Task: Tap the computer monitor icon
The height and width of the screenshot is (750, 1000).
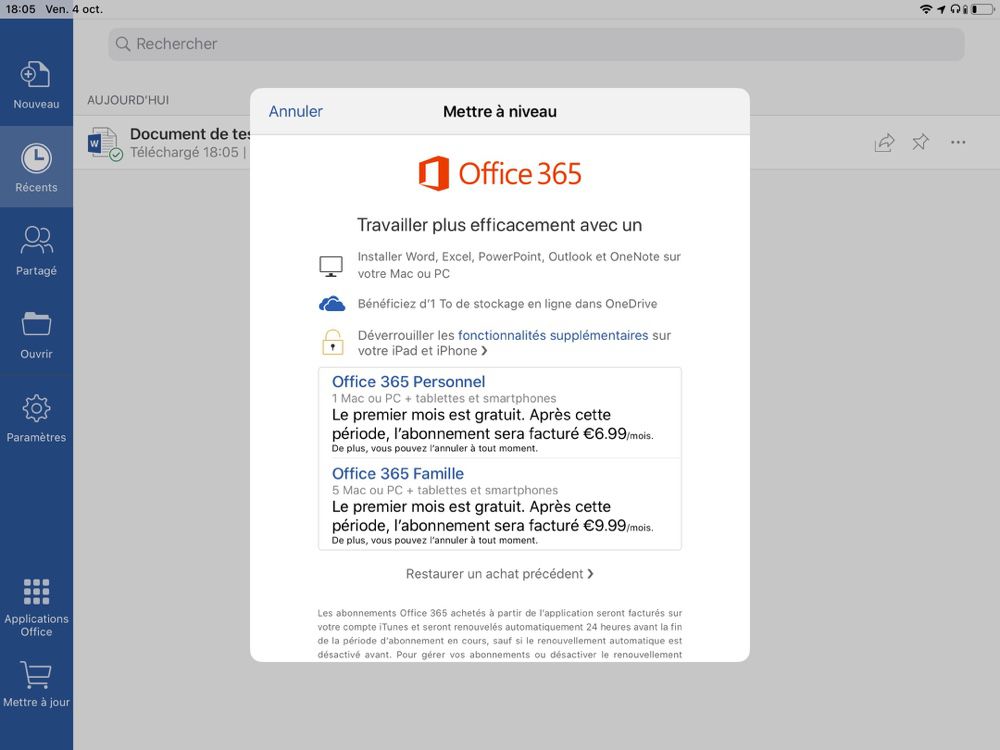Action: (331, 266)
